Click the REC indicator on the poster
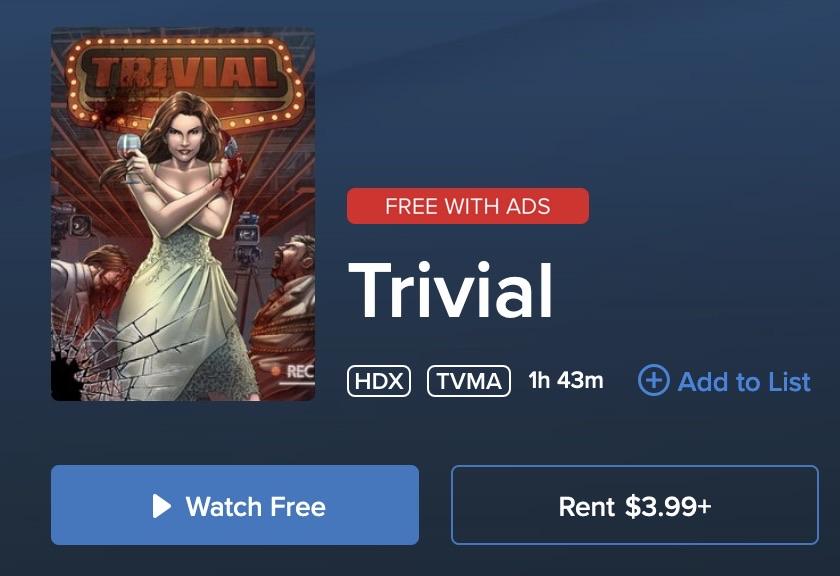Image resolution: width=840 pixels, height=576 pixels. (x=294, y=371)
